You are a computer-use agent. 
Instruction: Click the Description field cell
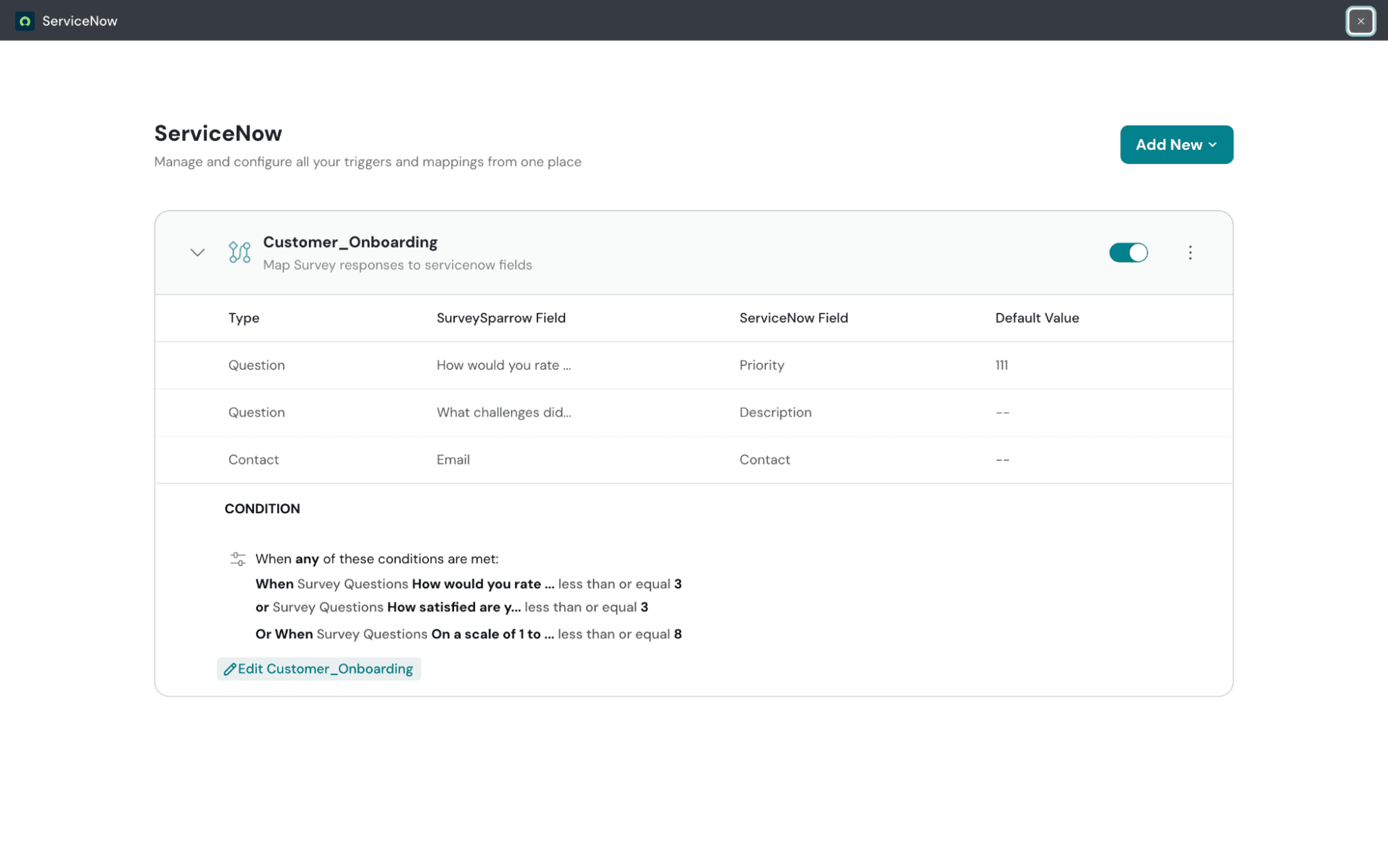(x=775, y=412)
